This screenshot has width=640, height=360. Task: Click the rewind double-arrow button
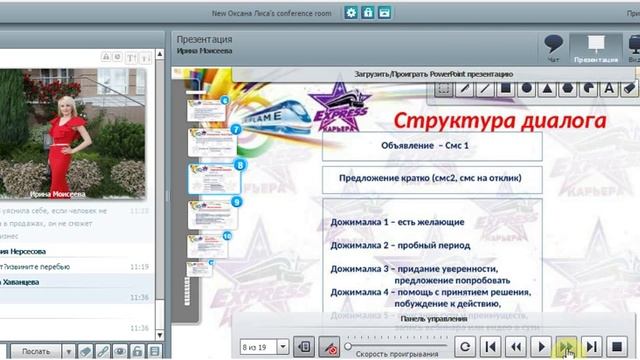point(516,347)
